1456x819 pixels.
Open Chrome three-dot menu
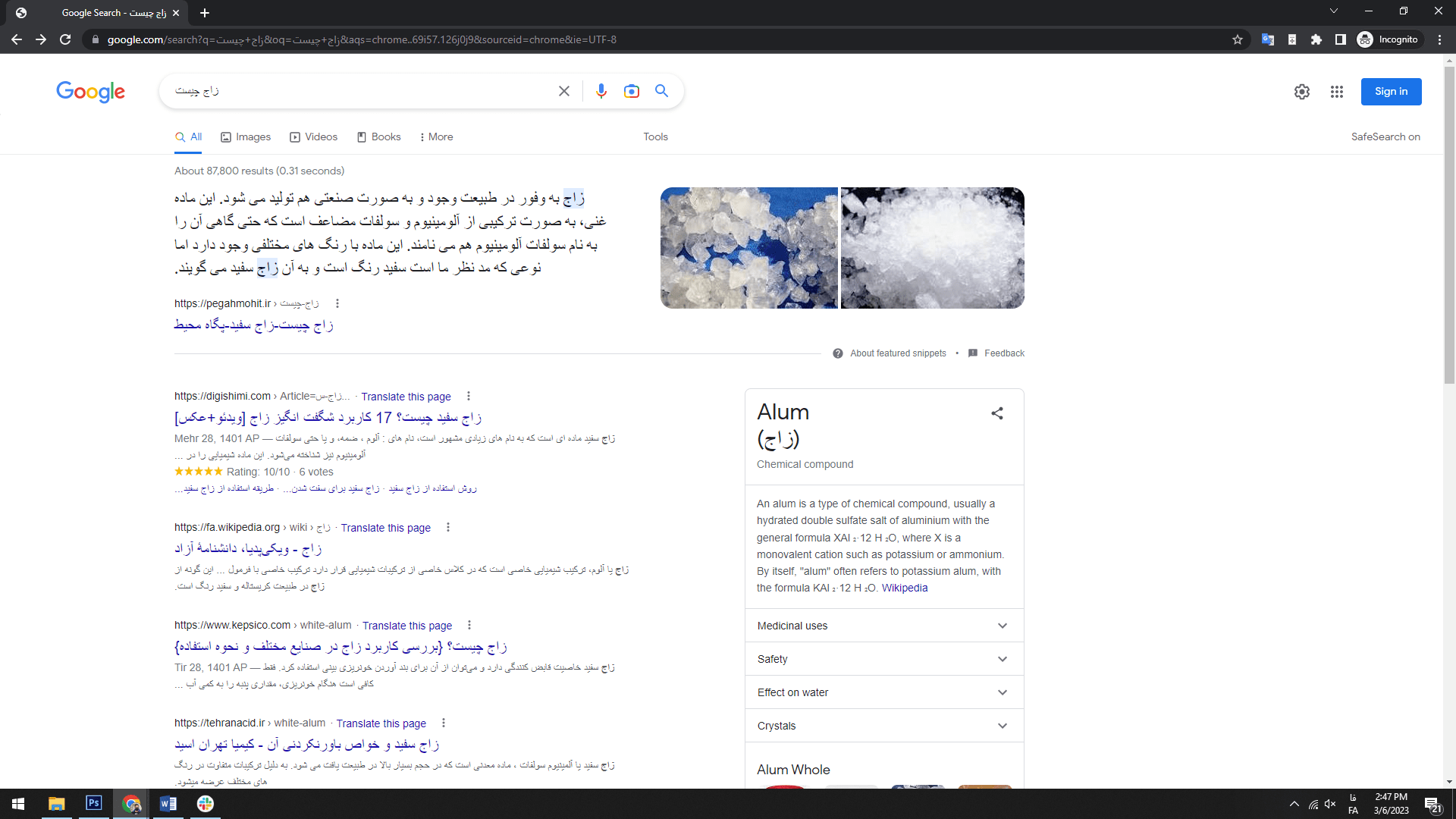(1439, 39)
